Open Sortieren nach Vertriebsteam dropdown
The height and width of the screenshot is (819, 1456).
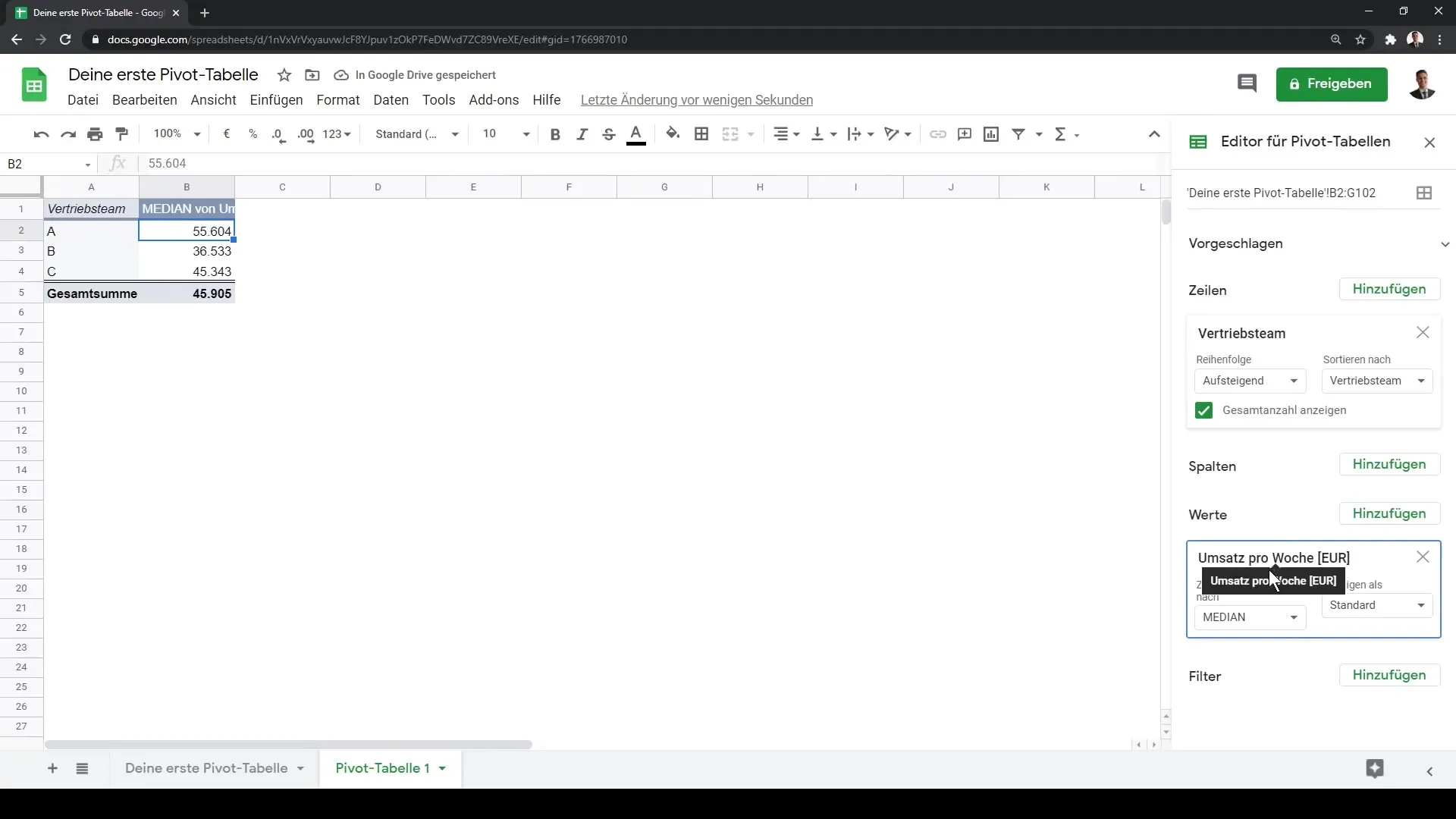1377,381
